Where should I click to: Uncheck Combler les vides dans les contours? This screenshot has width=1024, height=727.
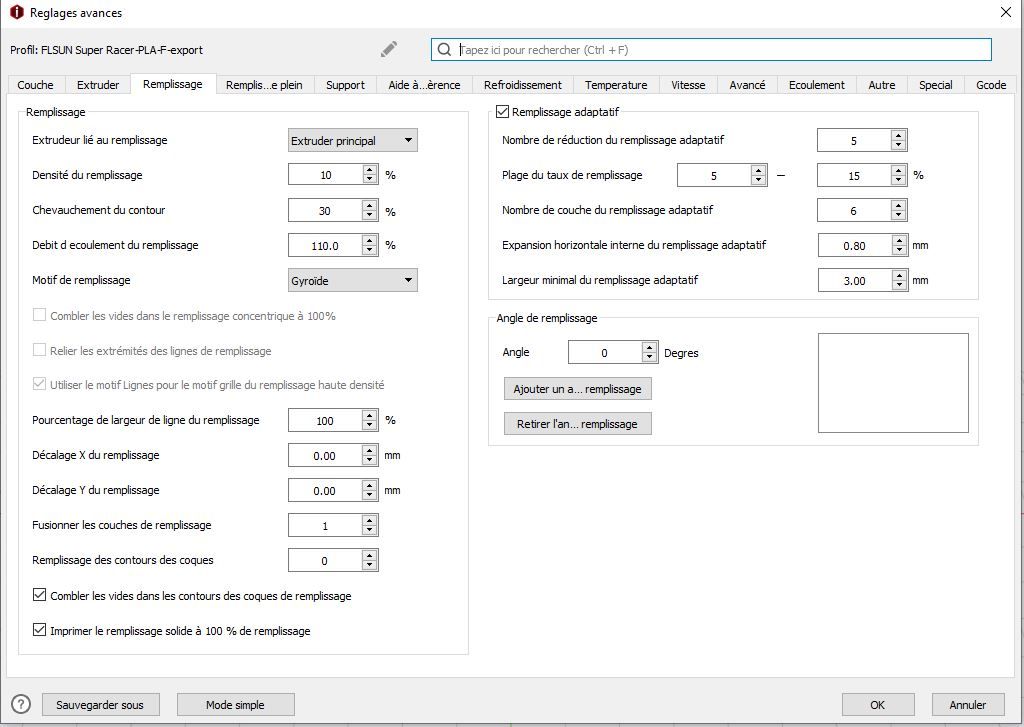tap(39, 595)
